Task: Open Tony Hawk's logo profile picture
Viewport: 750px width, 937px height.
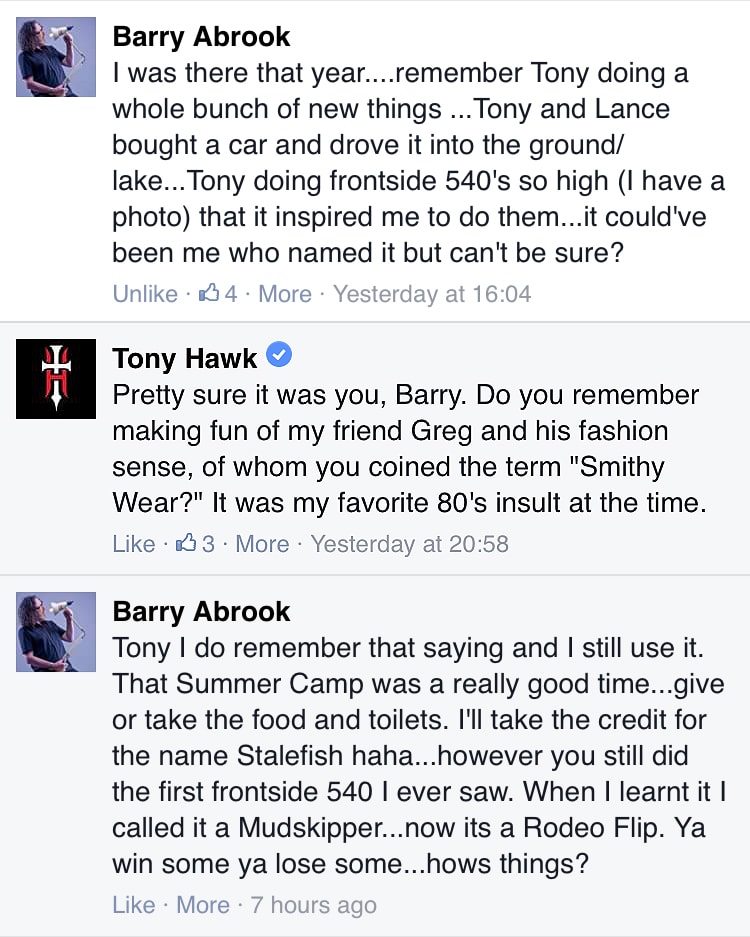Action: point(56,379)
